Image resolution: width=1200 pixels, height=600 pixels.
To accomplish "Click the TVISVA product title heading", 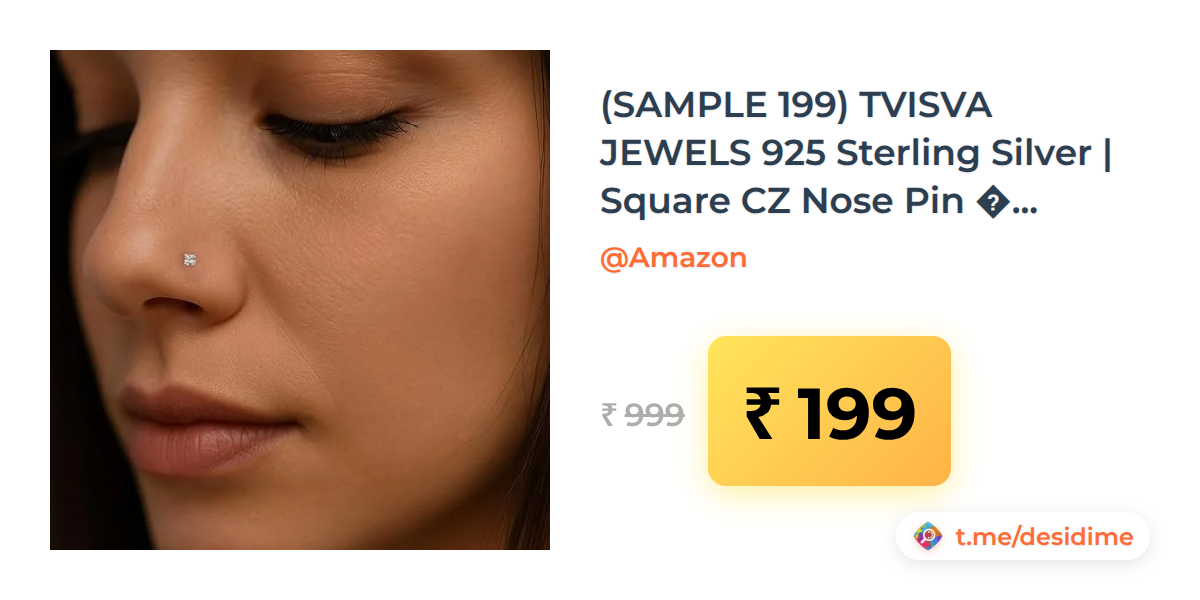I will (856, 153).
